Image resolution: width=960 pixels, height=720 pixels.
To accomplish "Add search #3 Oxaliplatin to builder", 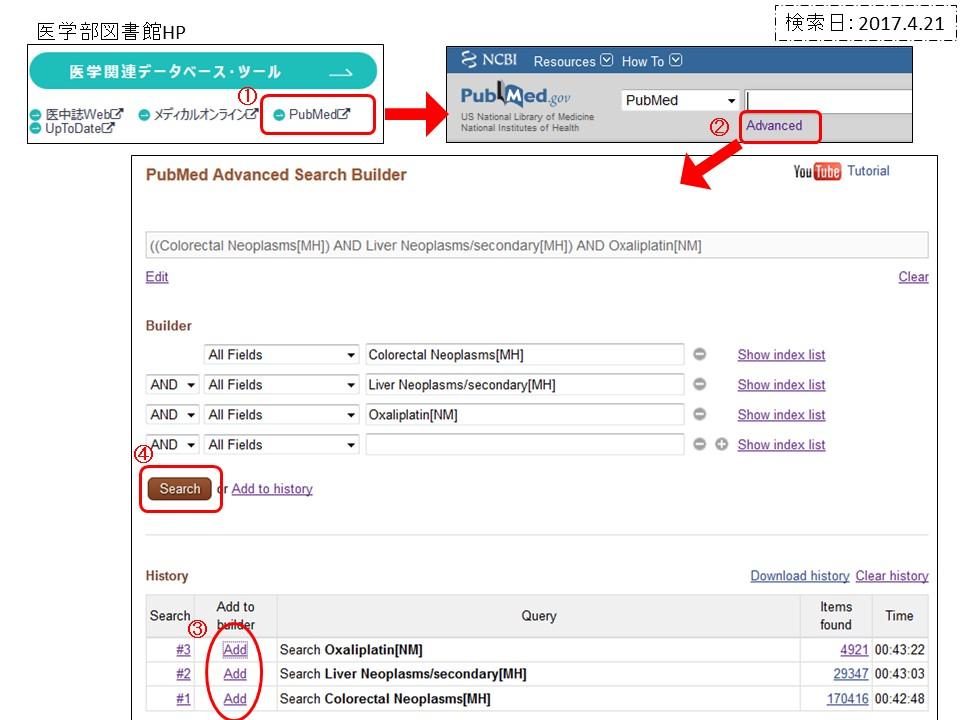I will [235, 650].
